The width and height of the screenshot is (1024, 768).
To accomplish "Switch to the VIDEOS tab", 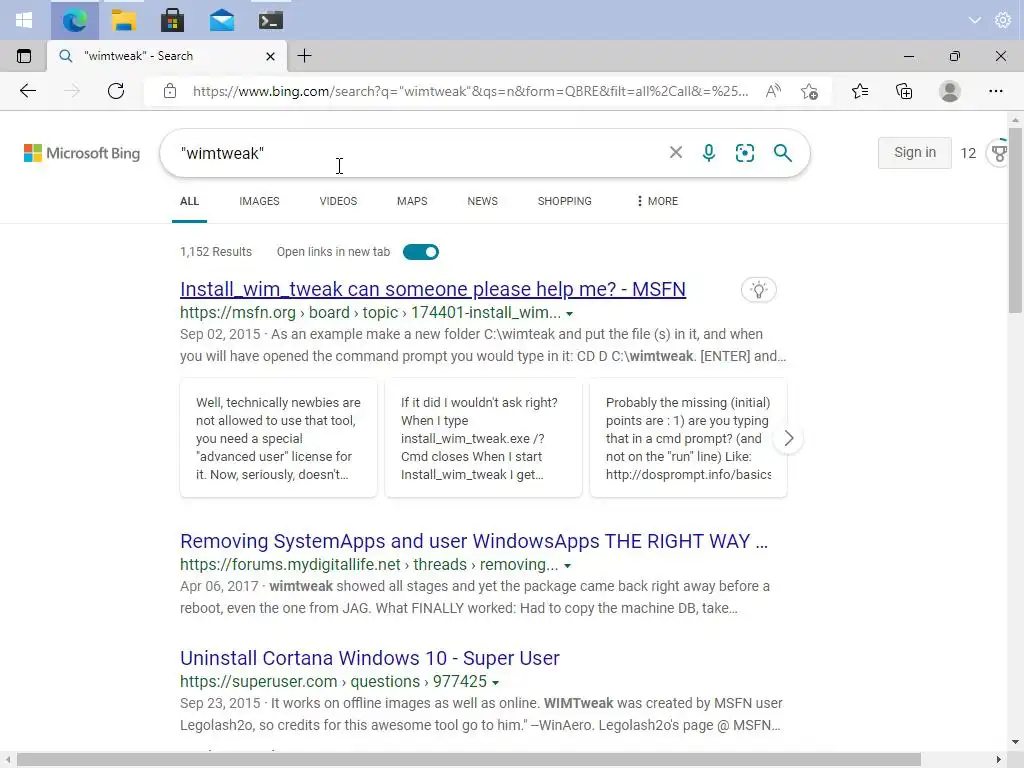I will [338, 201].
